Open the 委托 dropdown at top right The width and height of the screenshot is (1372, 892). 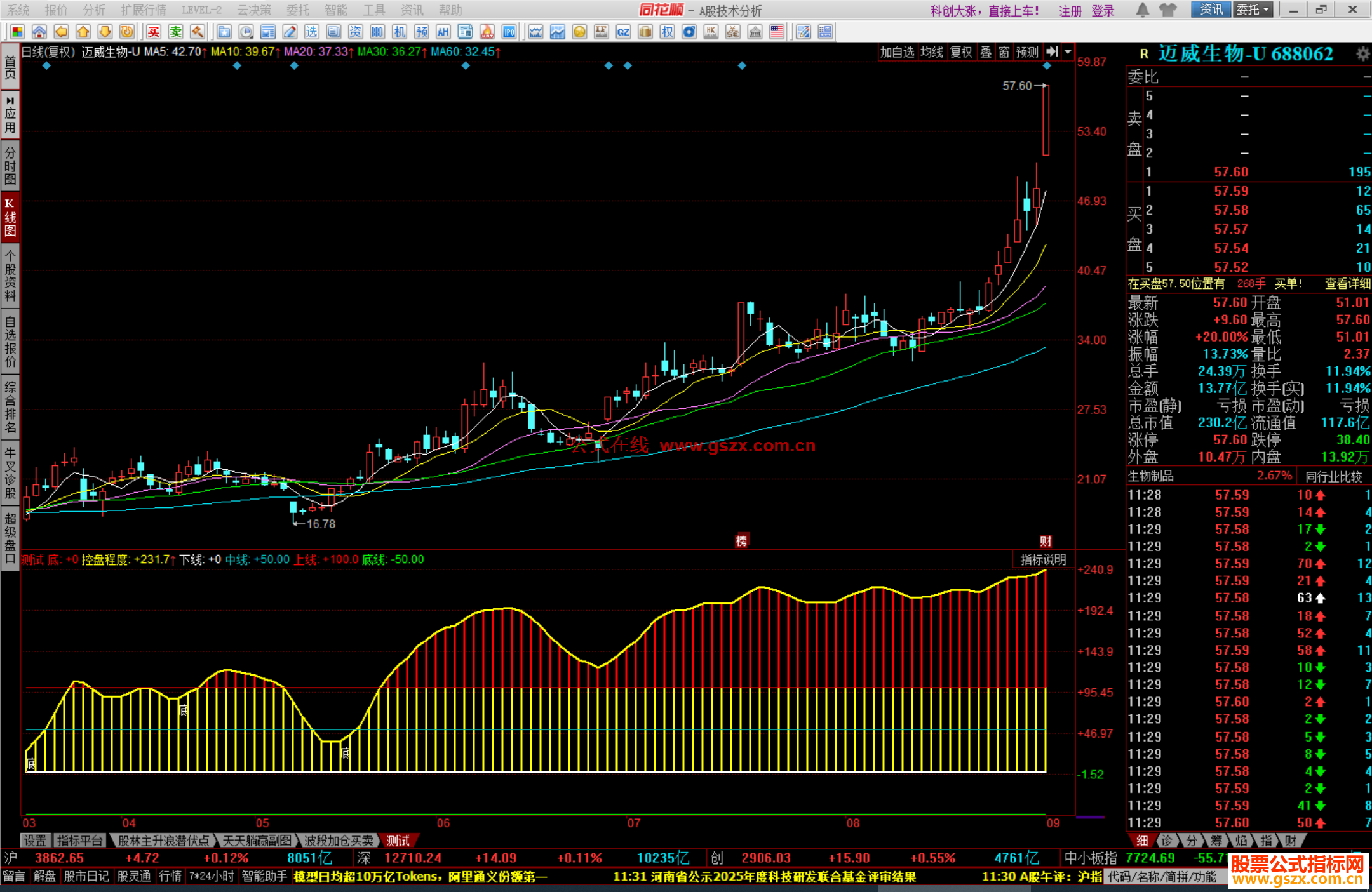click(1253, 10)
